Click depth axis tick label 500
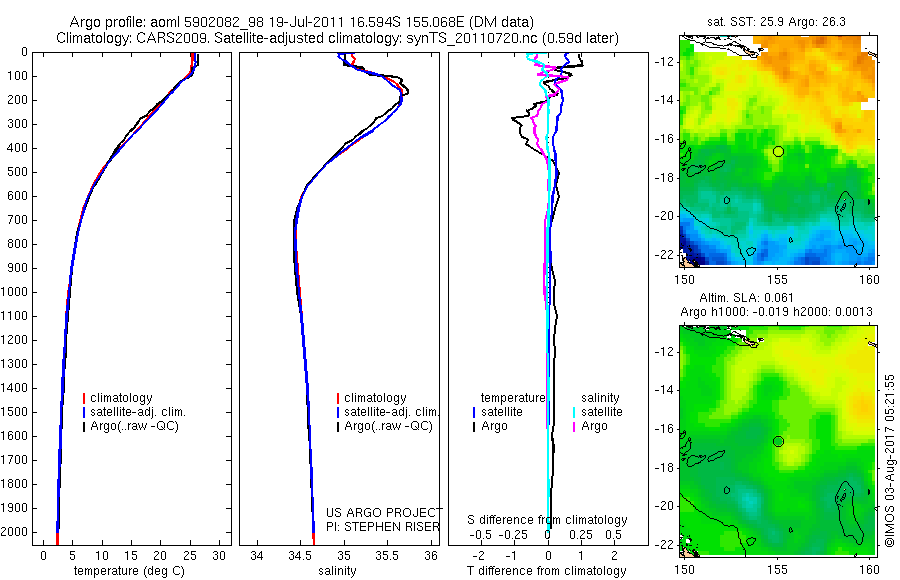The image size is (900, 580). pyautogui.click(x=17, y=172)
